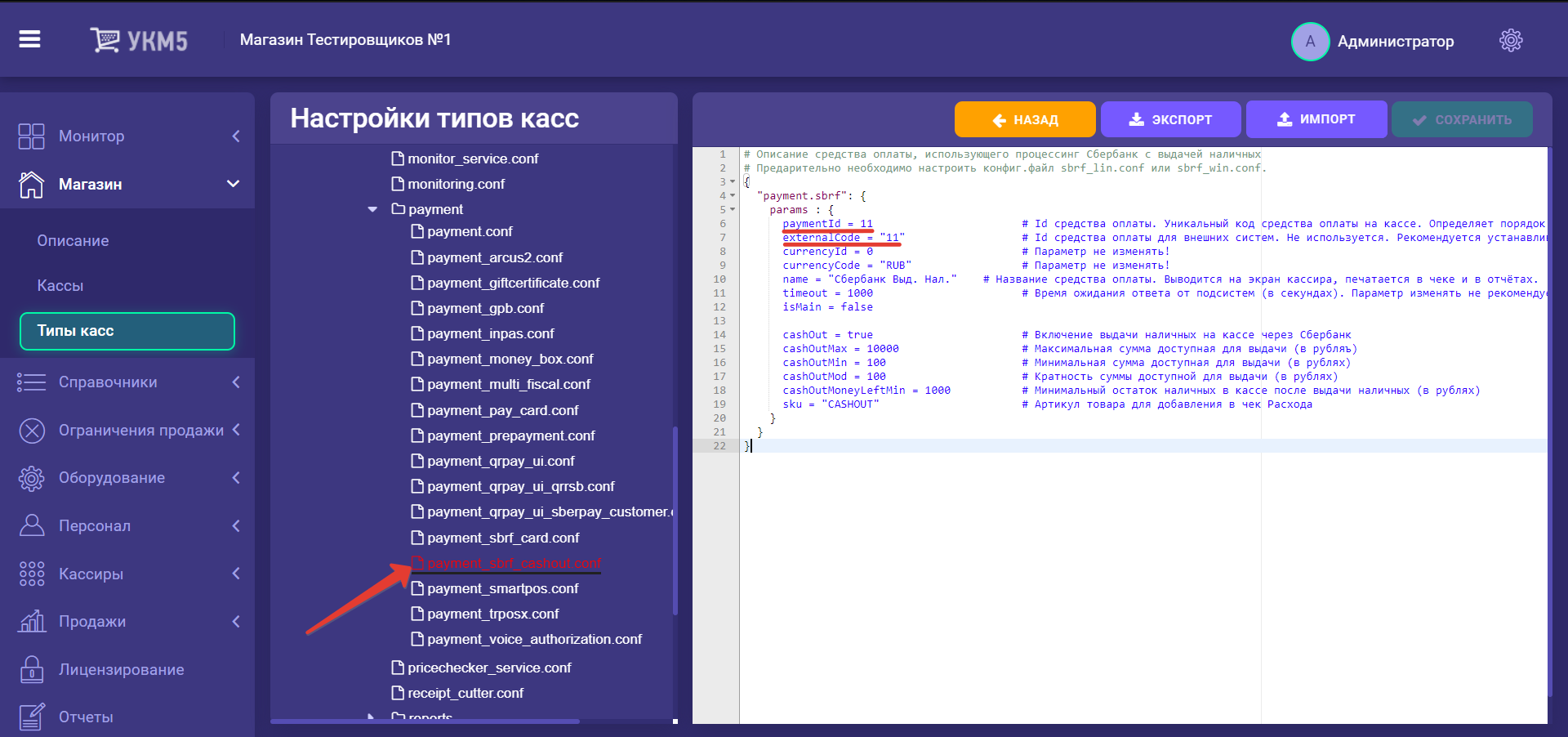Click the Отчеты edit document icon
Image resolution: width=1568 pixels, height=737 pixels.
(32, 717)
